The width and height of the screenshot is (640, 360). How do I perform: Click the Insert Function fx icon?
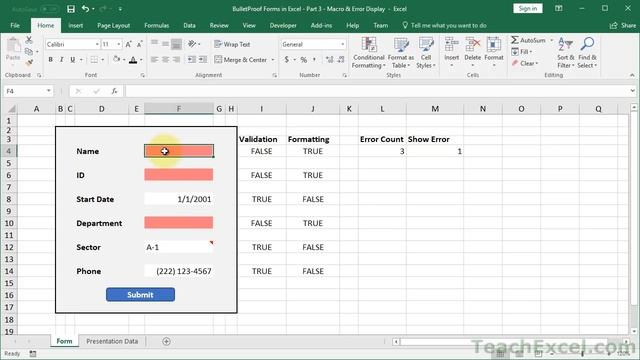pyautogui.click(x=114, y=91)
